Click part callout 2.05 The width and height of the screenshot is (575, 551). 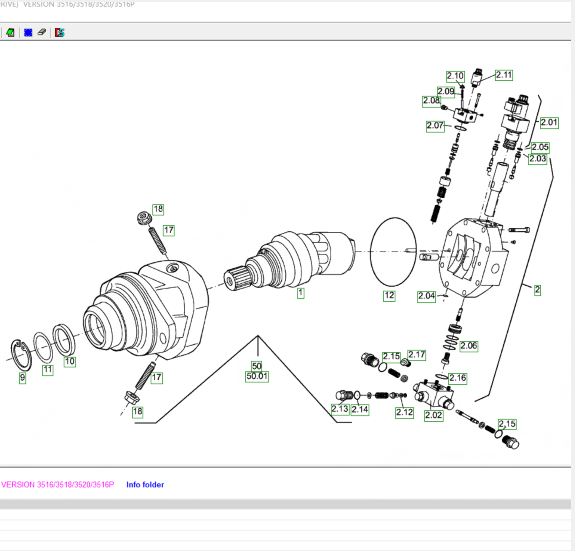540,148
